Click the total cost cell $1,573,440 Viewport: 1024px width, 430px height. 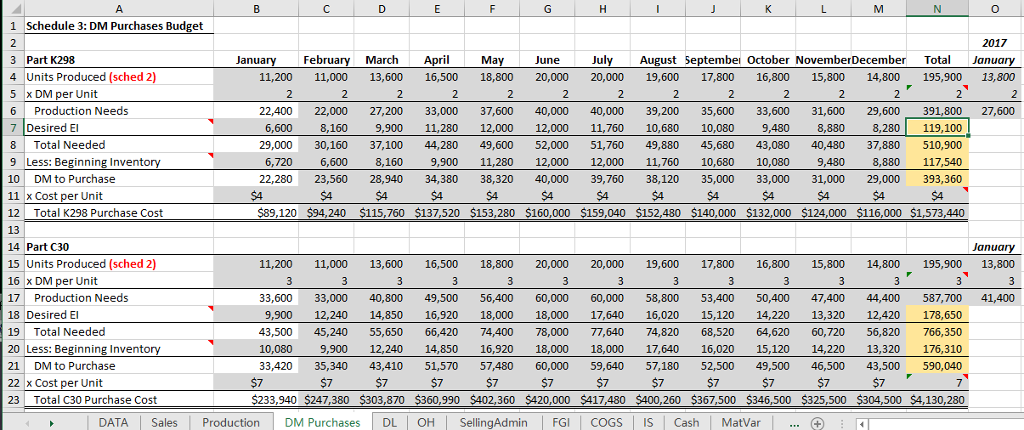pos(936,213)
